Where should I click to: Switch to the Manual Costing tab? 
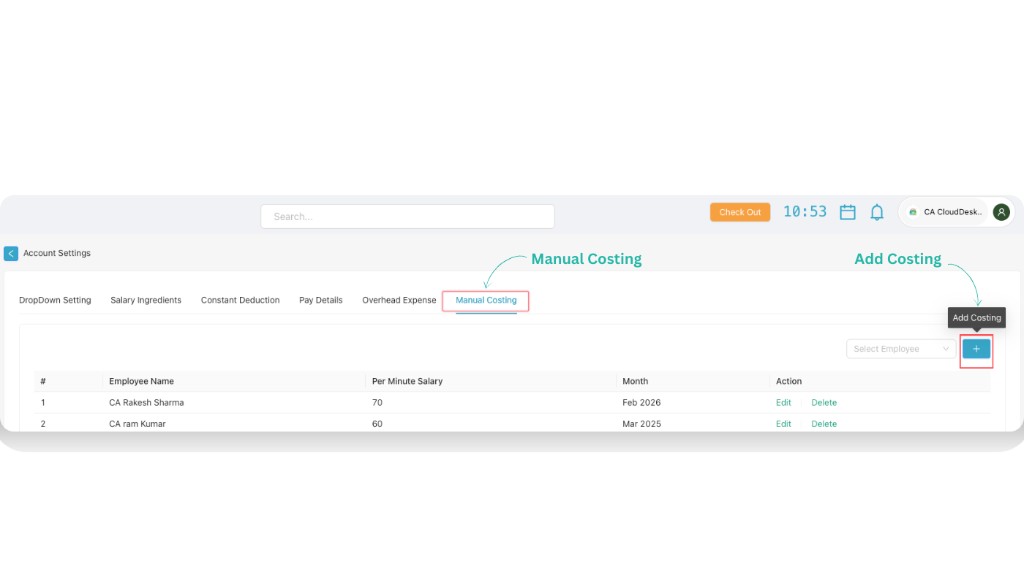(485, 299)
